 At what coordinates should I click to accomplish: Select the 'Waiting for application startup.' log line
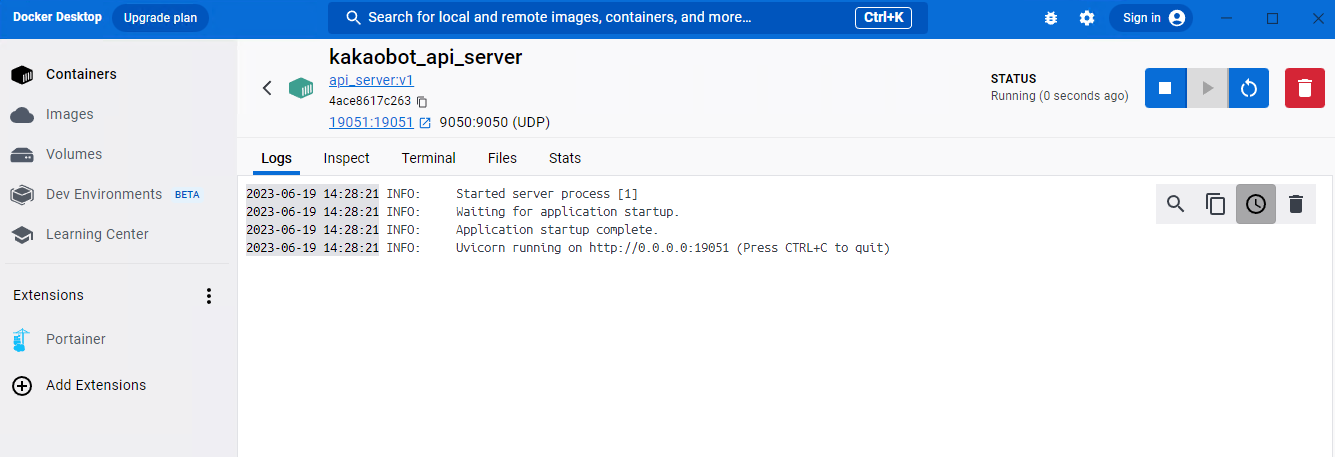click(x=568, y=212)
